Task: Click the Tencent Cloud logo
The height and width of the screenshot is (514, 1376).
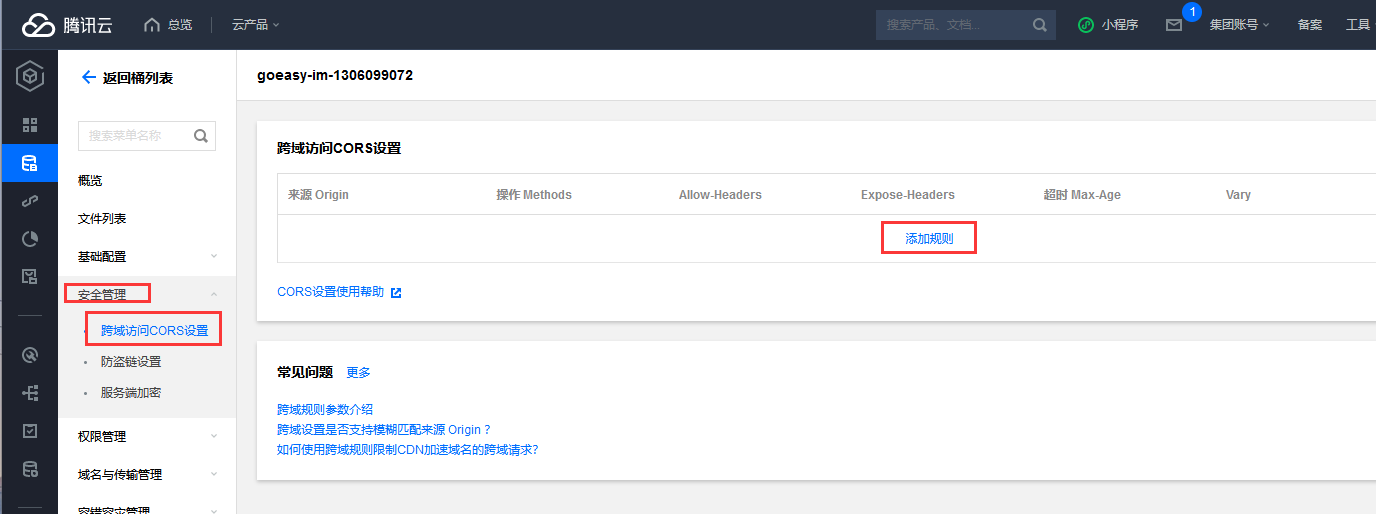Action: (67, 25)
